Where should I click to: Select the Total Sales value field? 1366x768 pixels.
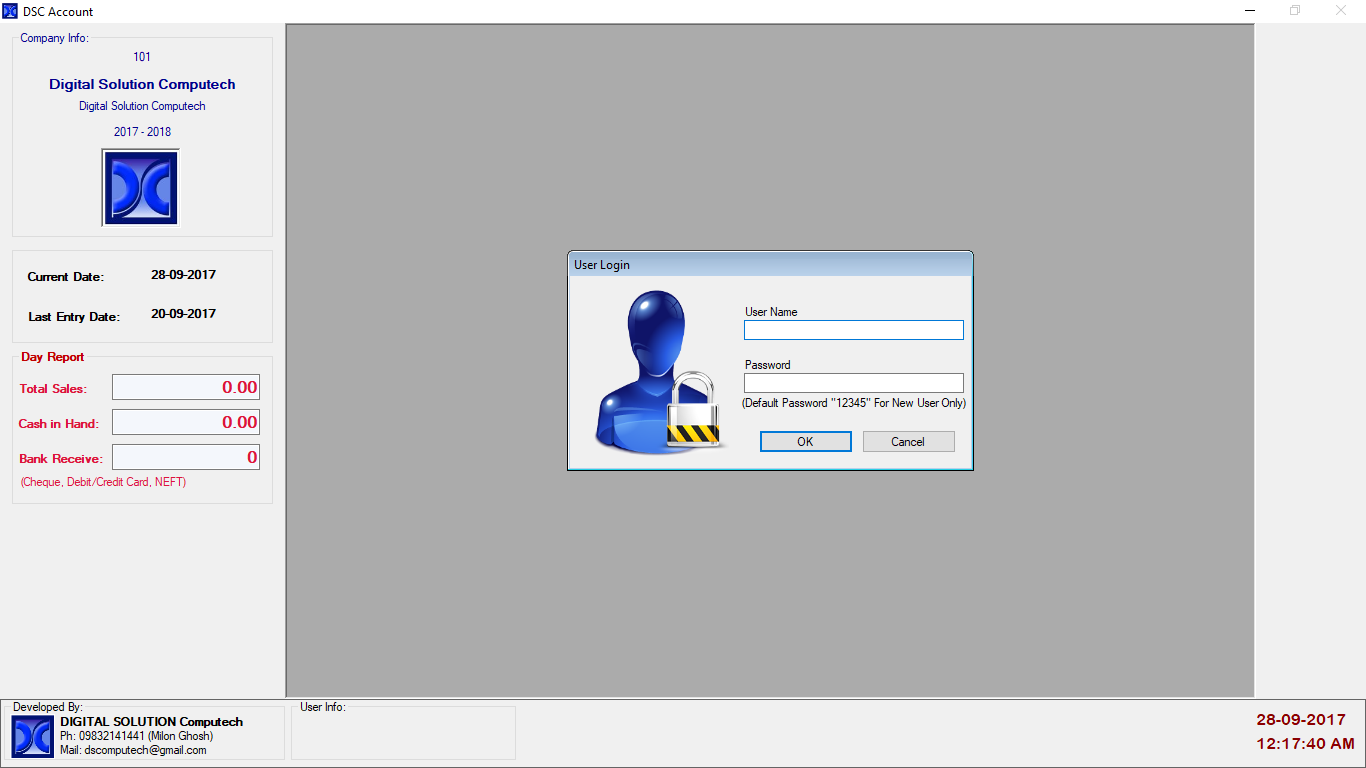pos(186,388)
